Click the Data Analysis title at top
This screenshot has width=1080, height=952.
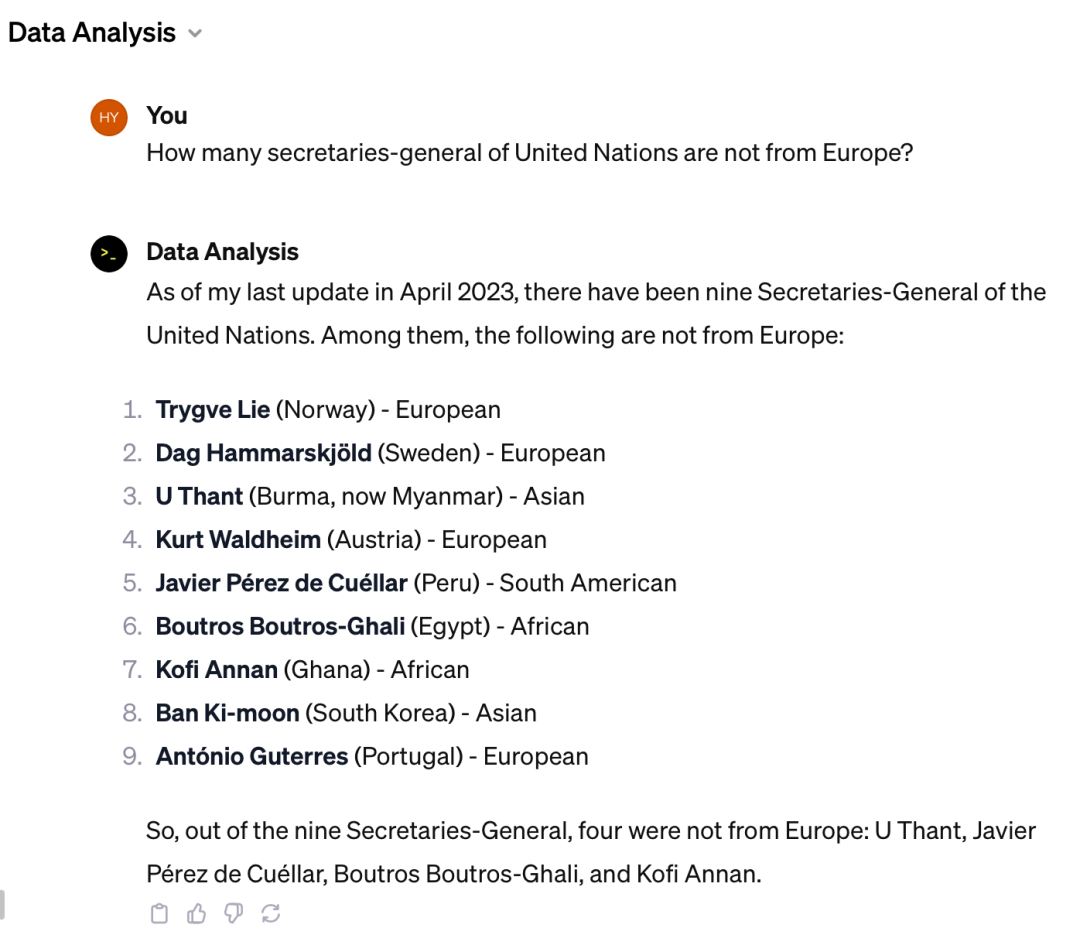click(x=92, y=32)
